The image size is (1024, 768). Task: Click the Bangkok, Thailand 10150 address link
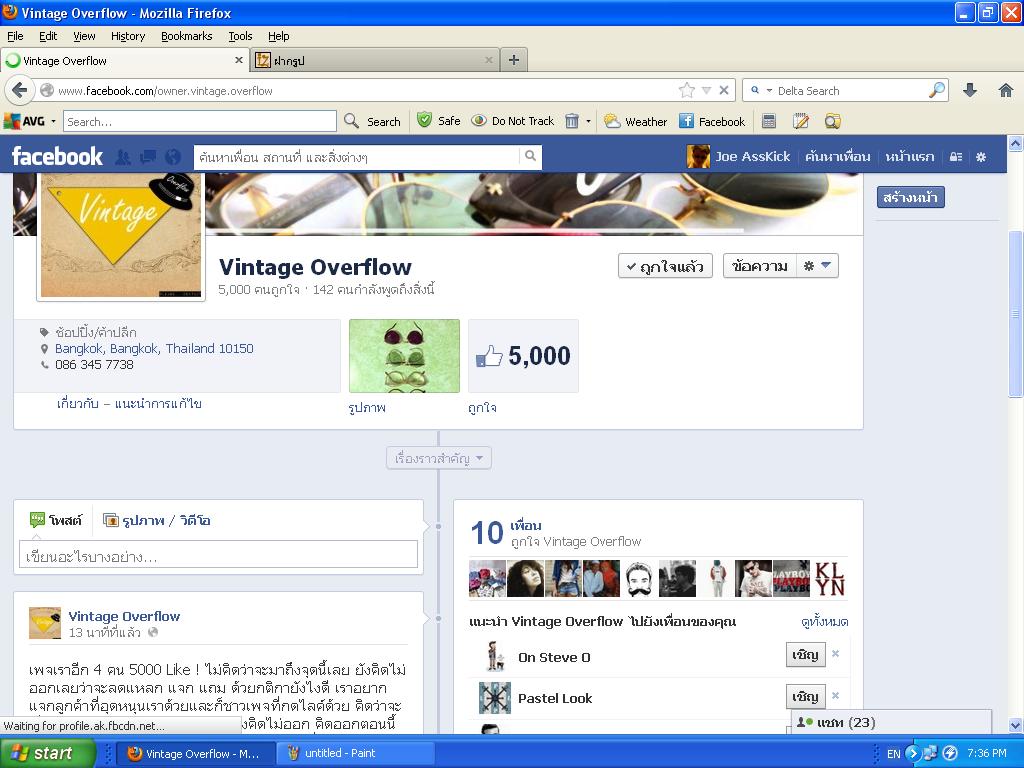[x=154, y=348]
